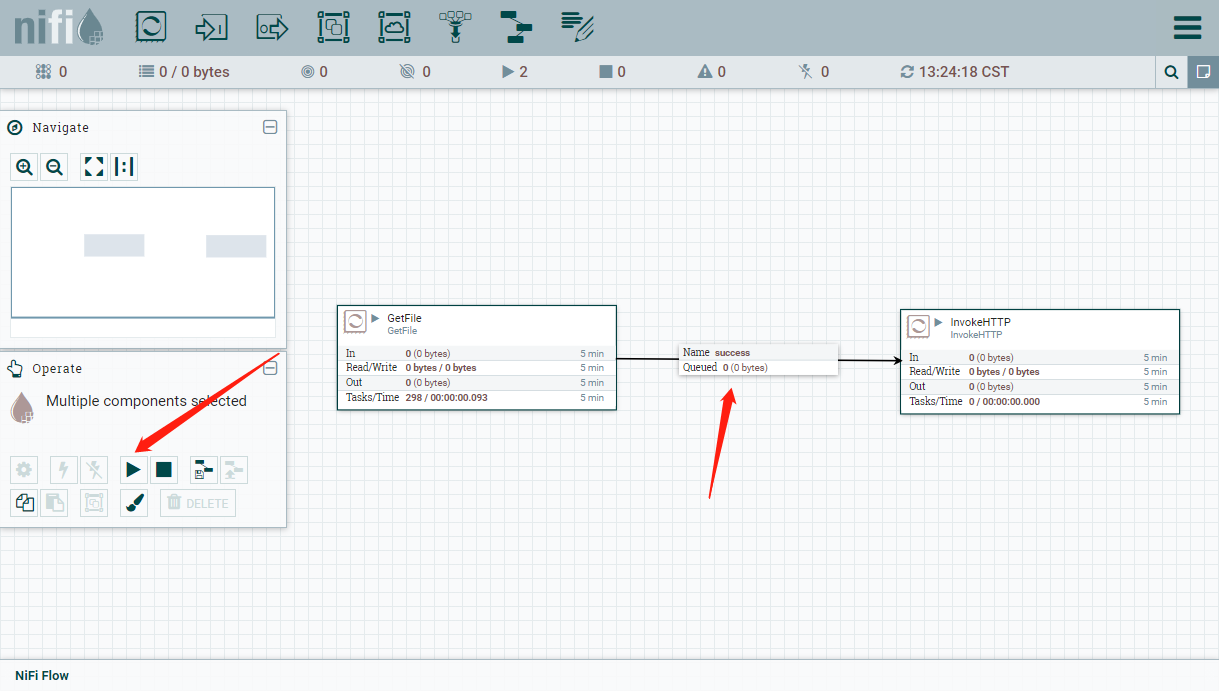The height and width of the screenshot is (691, 1219).
Task: Click the DELETE button
Action: point(198,503)
